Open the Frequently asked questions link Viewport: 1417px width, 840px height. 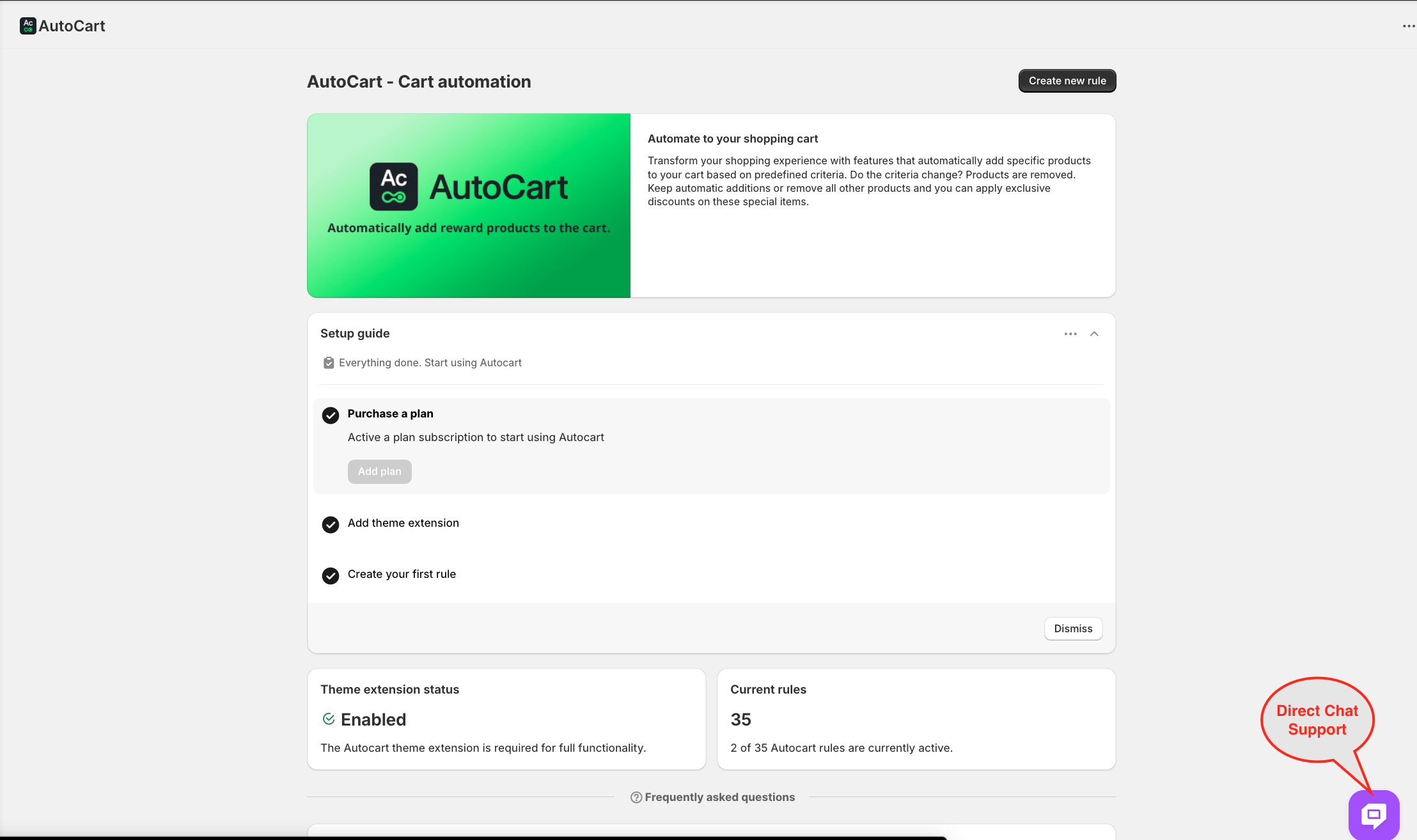pyautogui.click(x=719, y=797)
